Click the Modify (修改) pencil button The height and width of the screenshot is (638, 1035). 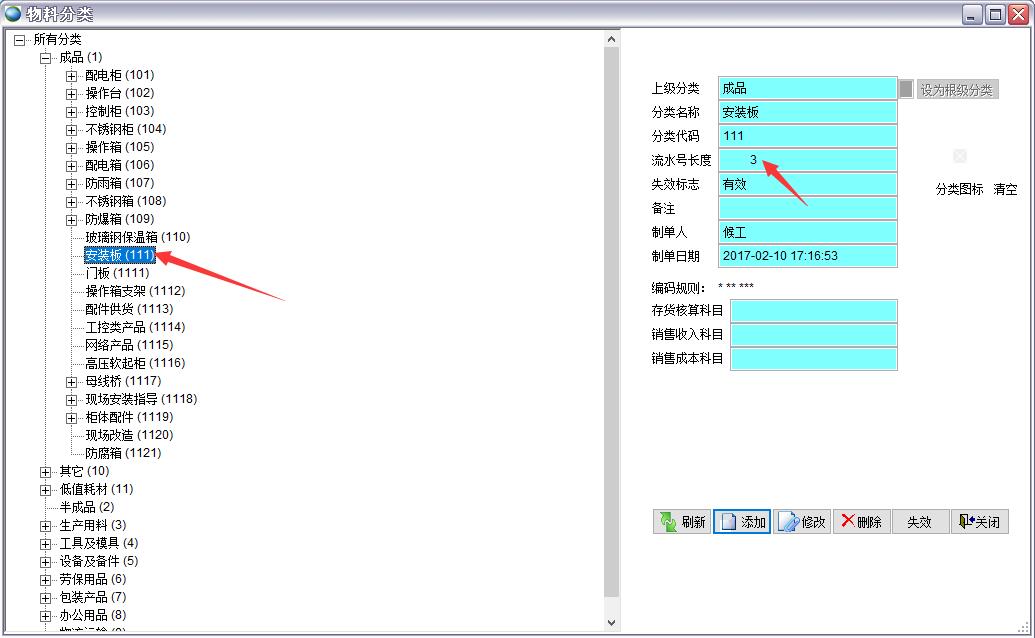point(801,522)
